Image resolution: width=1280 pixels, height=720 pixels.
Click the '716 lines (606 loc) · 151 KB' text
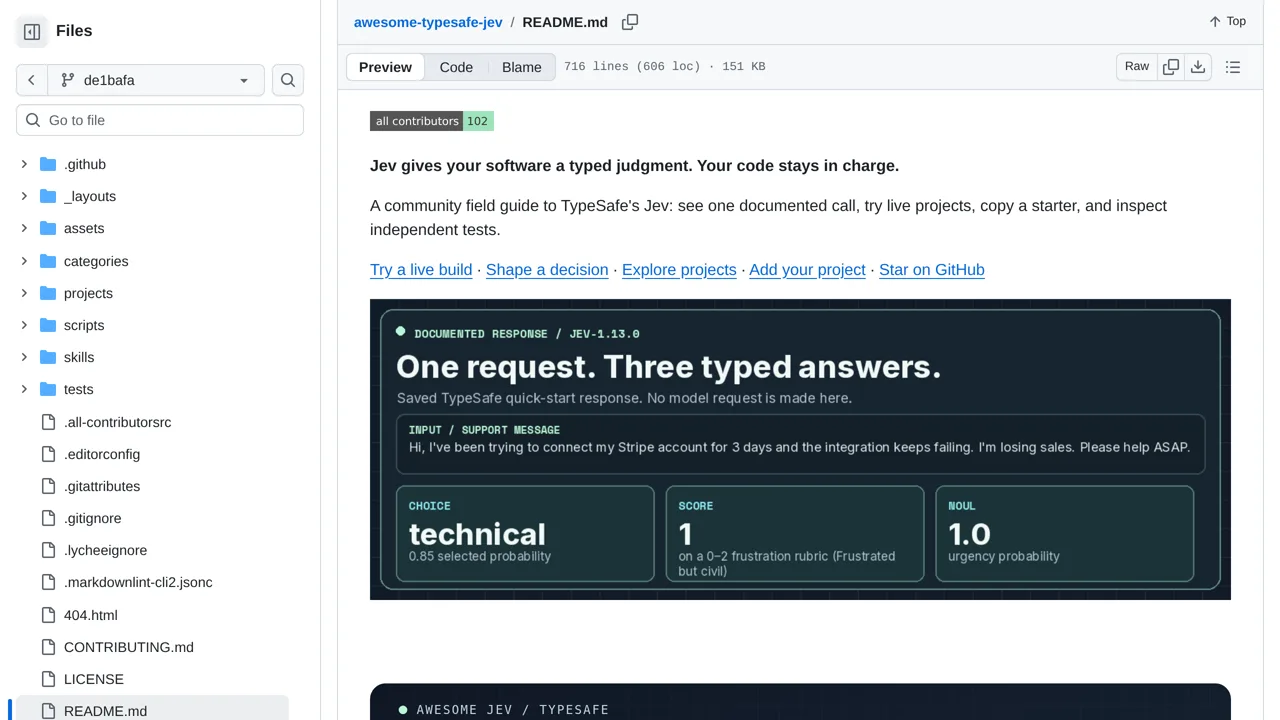coord(665,67)
